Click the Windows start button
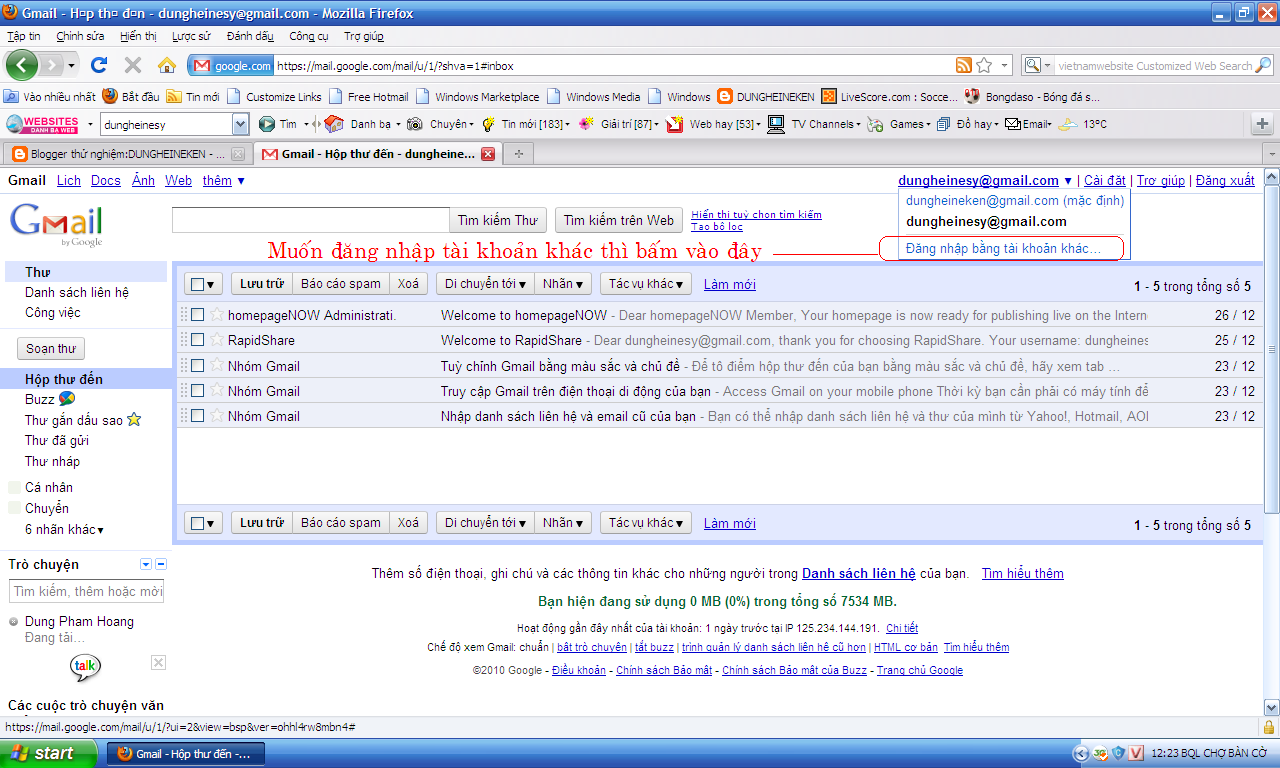 pos(49,753)
